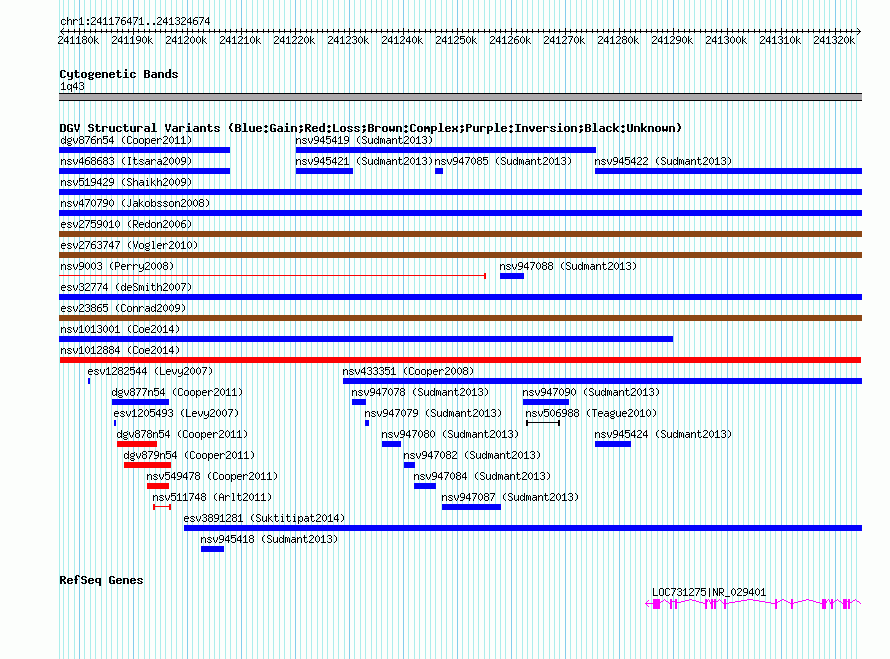Click the red bar under nsv1012884
890x659 pixels.
click(460, 360)
